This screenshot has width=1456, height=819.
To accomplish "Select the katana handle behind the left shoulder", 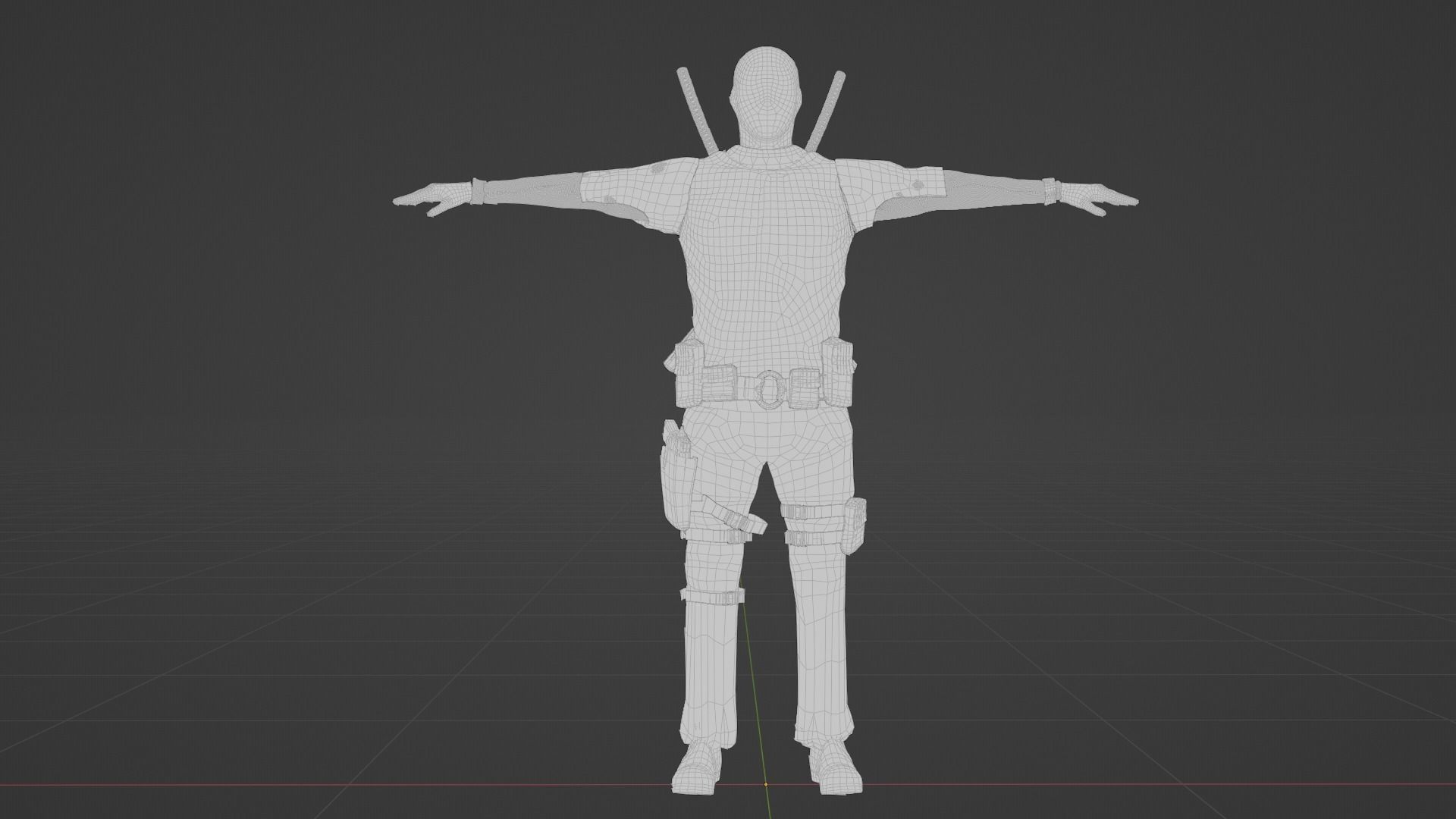I will coord(698,110).
